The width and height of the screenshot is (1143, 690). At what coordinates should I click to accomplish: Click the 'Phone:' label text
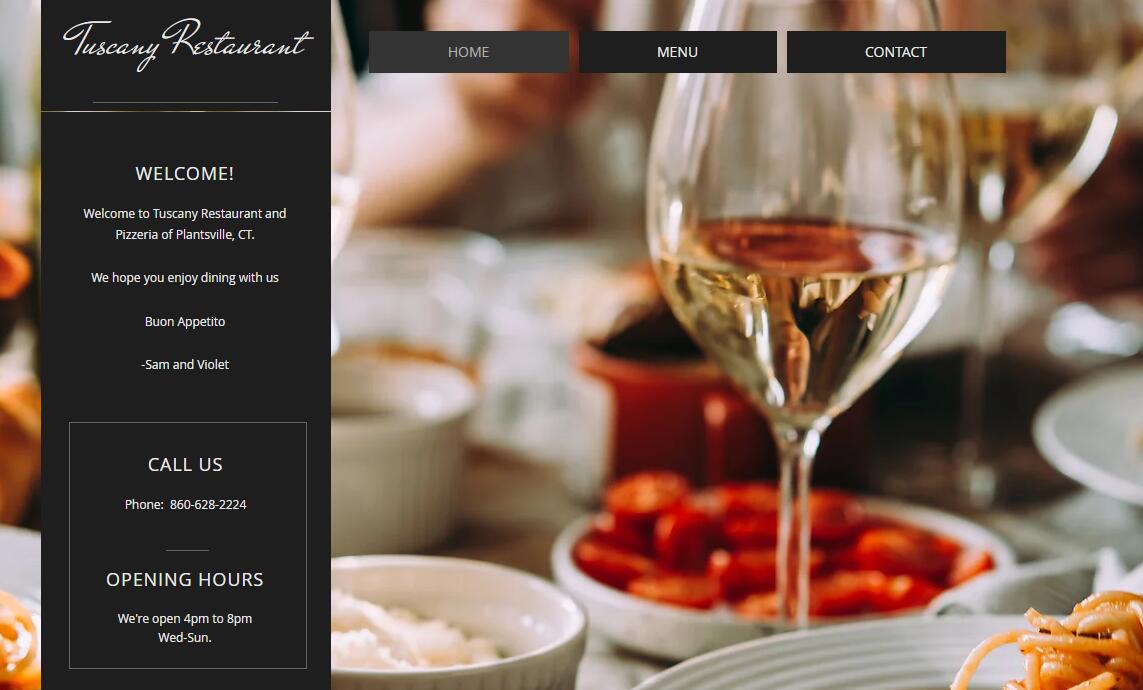pyautogui.click(x=144, y=504)
